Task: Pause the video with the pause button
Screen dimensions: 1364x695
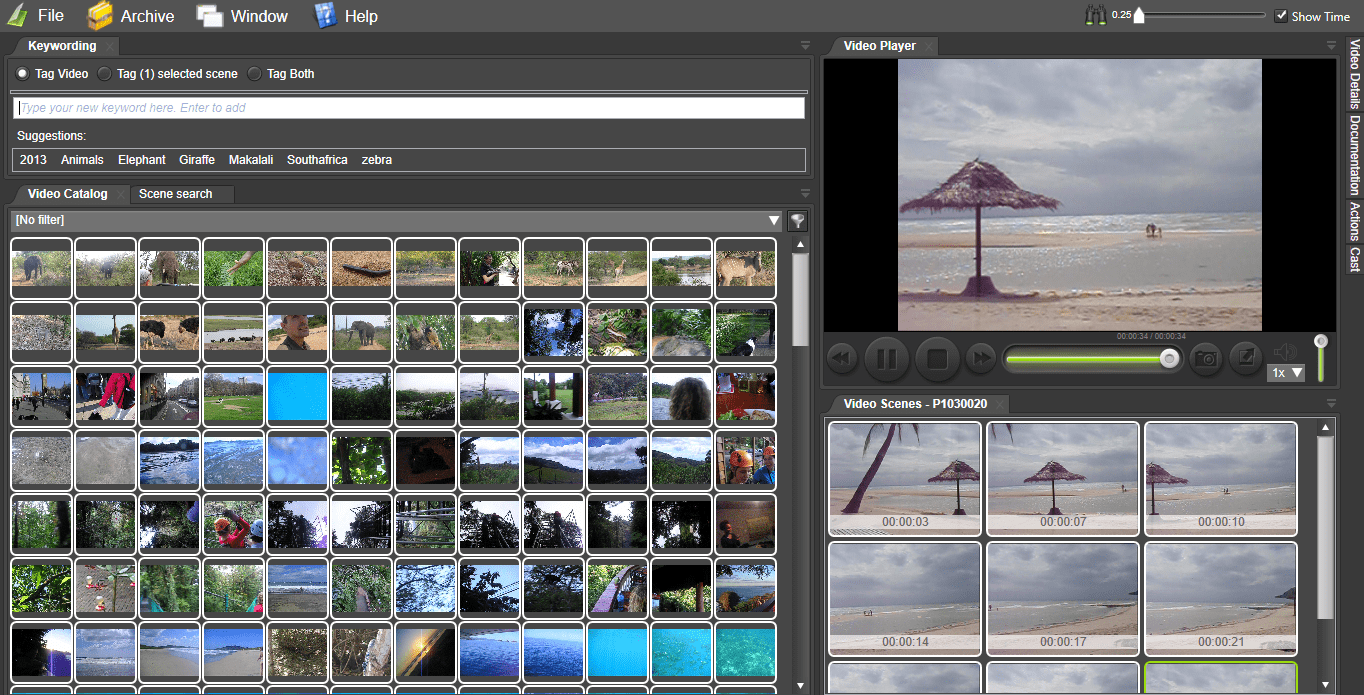Action: tap(886, 358)
